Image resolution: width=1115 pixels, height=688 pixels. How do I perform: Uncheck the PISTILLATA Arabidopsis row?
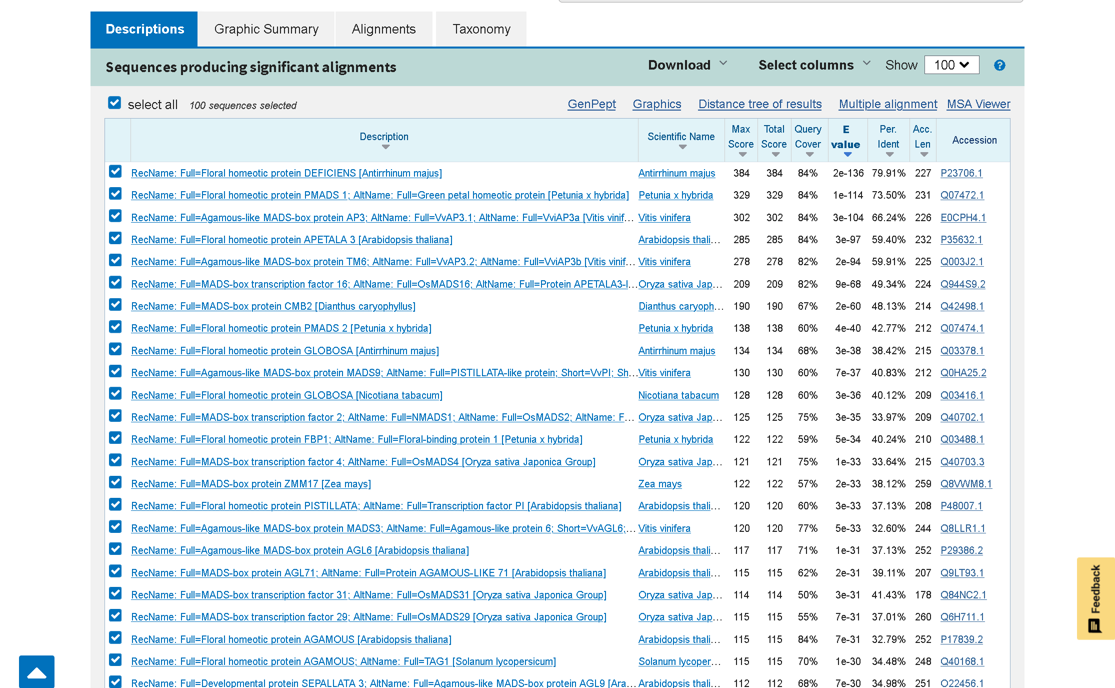(115, 505)
